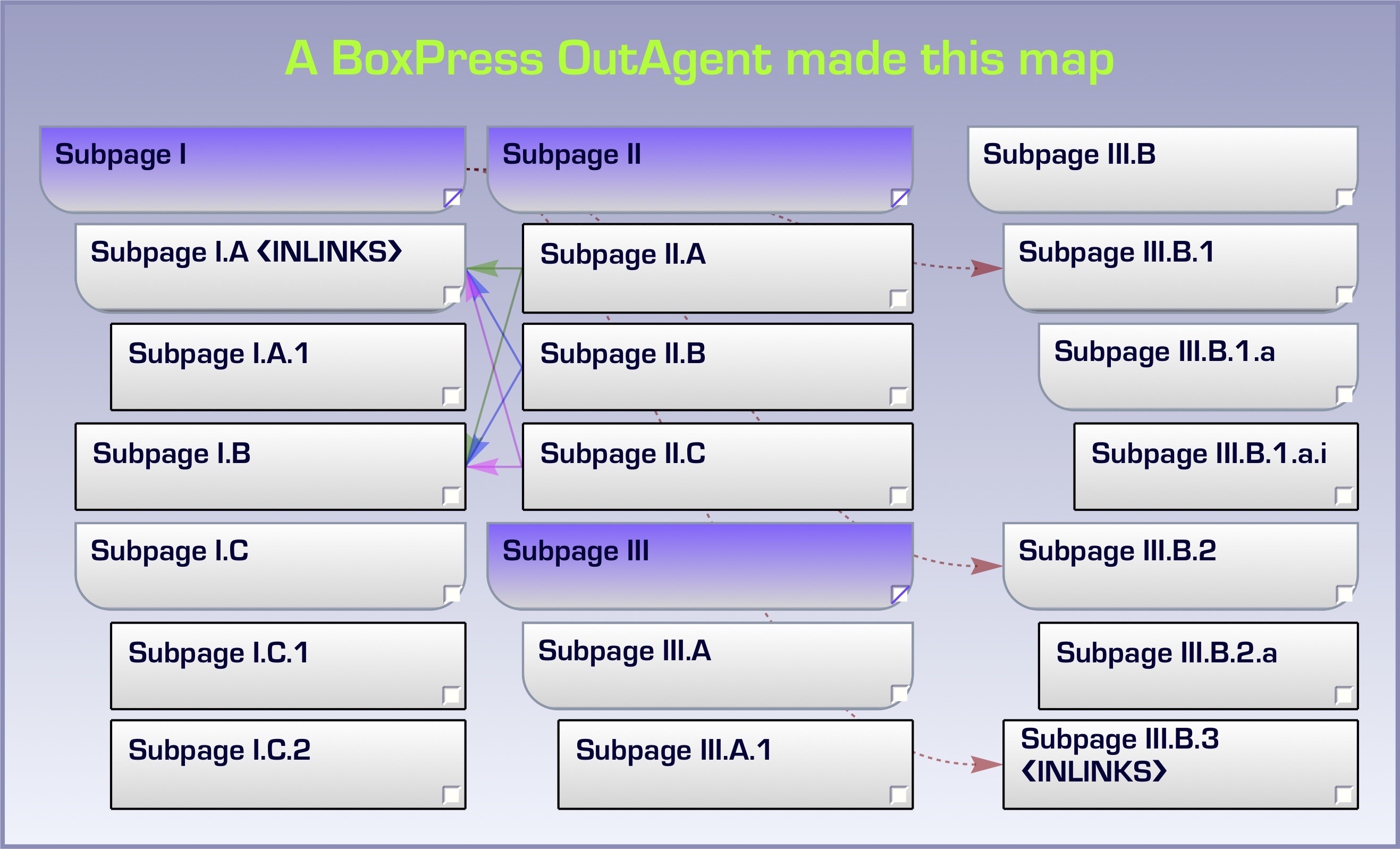
Task: Open the Subpage II.B box
Action: coord(717,367)
